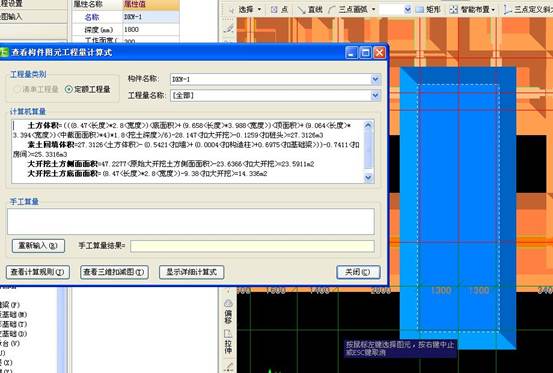
Task: Open the empty toolbar combo box
Action: [395, 10]
